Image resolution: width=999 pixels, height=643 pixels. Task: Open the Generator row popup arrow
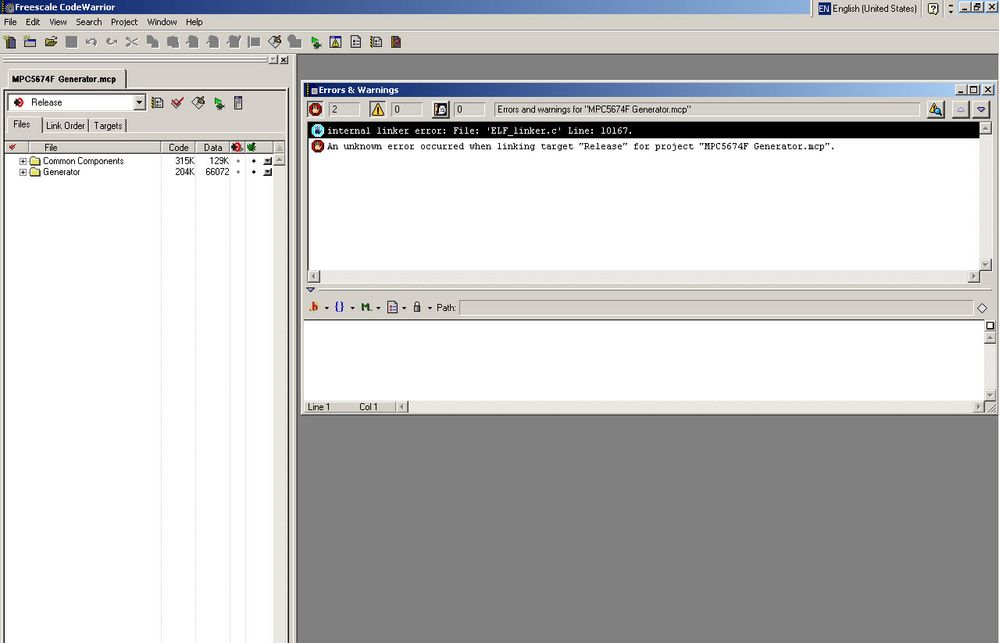[x=268, y=172]
